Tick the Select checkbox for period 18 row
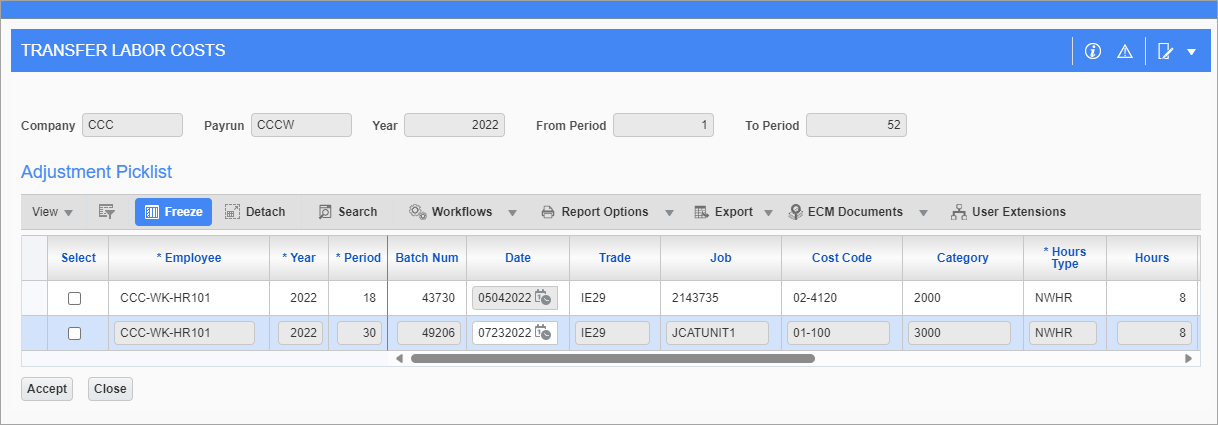The image size is (1218, 425). [x=74, y=298]
